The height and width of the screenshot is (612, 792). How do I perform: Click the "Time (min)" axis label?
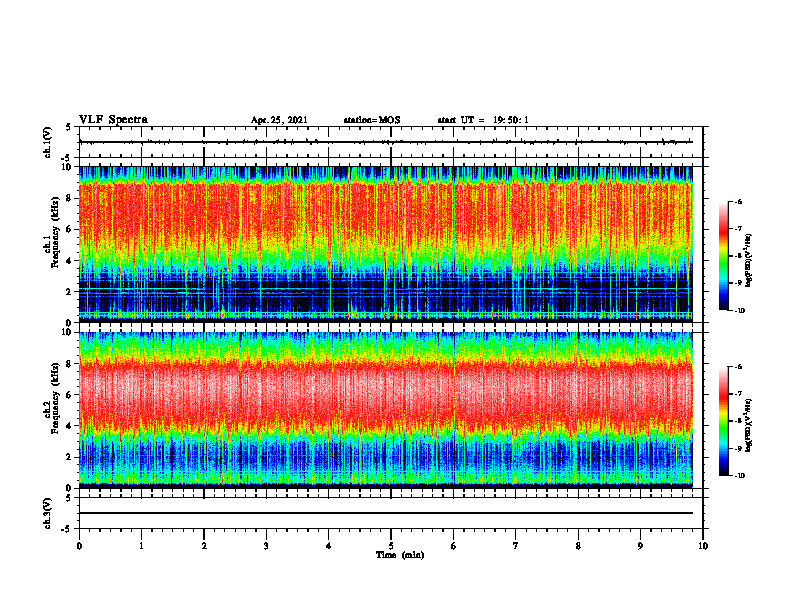(400, 555)
